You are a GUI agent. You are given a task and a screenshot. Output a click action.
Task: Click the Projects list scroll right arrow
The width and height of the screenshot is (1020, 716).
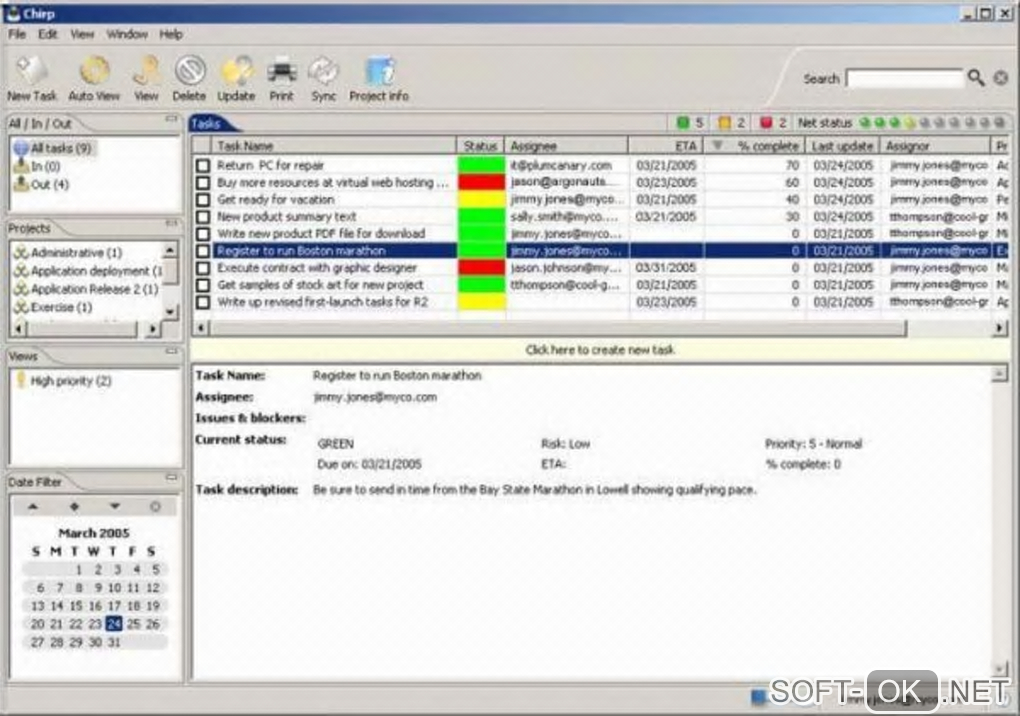(x=152, y=329)
